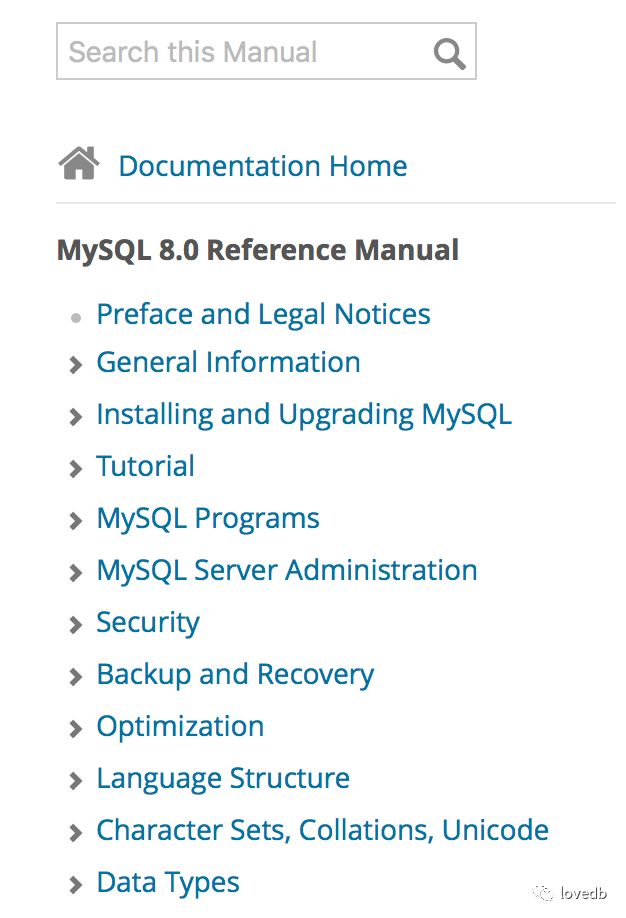Expand the Security section chevron
The width and height of the screenshot is (626, 918).
pyautogui.click(x=76, y=625)
